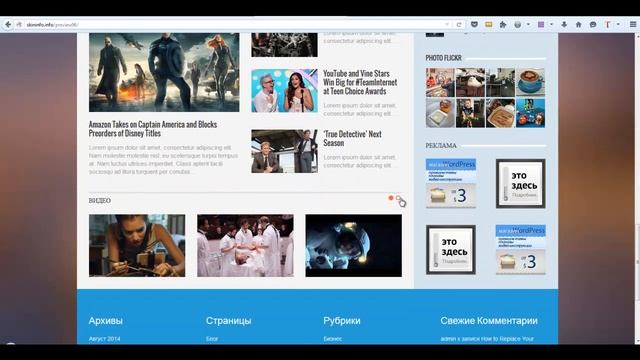Click the yellow extension icon in toolbar
The width and height of the screenshot is (640, 360).
point(489,24)
